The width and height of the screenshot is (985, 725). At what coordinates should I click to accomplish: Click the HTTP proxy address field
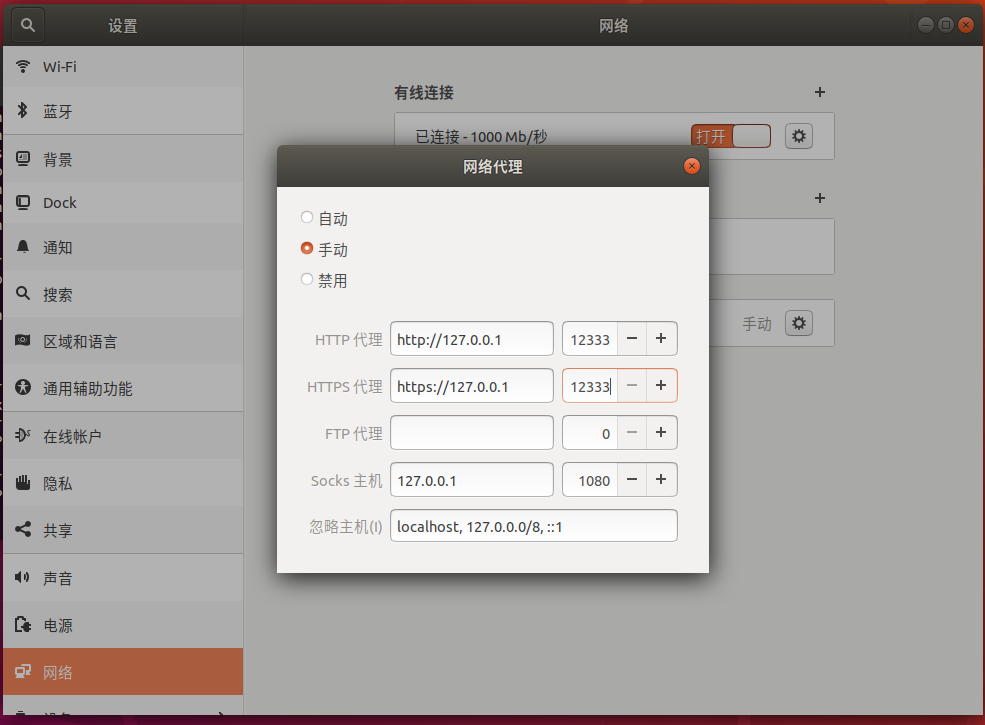(471, 339)
